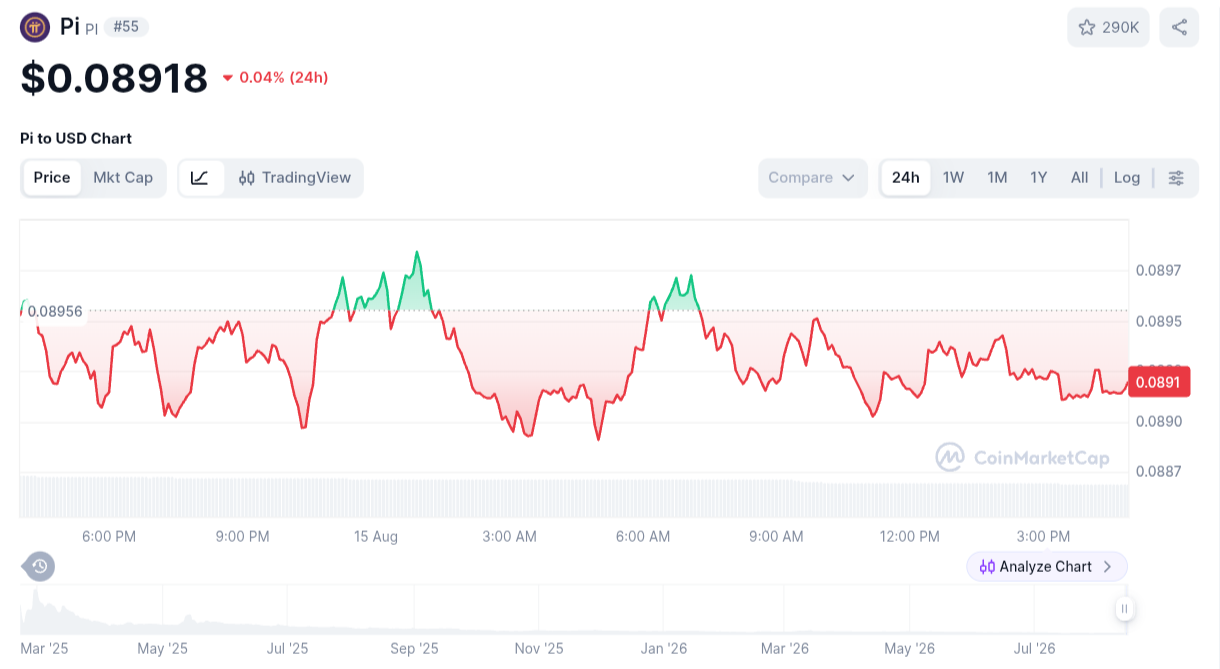Click the 12:00 PM axis label
The width and height of the screenshot is (1220, 669).
(x=910, y=537)
